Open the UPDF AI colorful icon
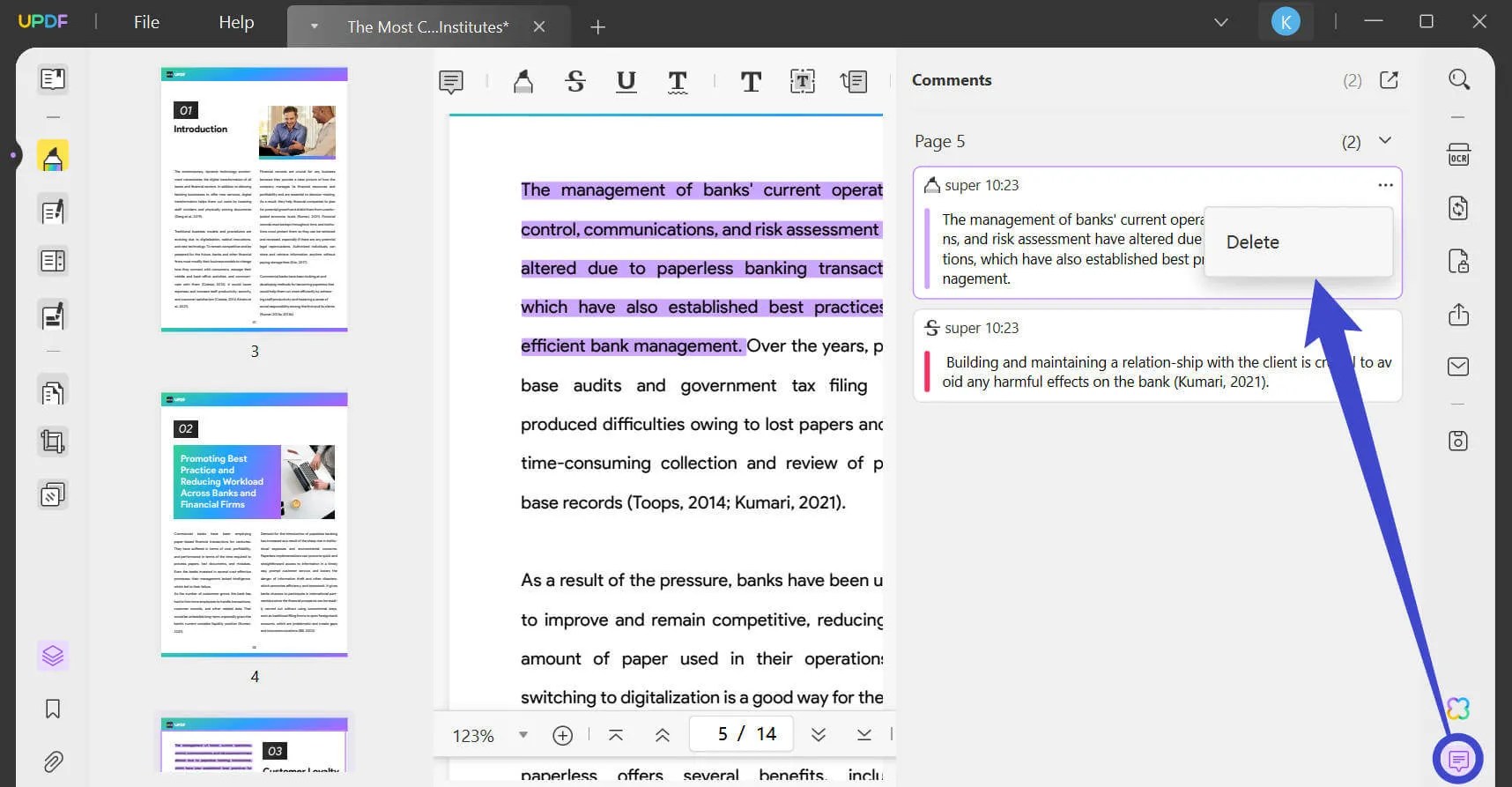This screenshot has height=787, width=1512. coord(1458,708)
